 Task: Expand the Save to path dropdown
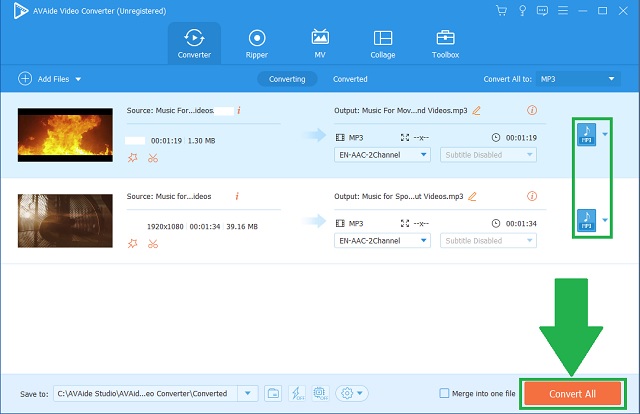248,394
